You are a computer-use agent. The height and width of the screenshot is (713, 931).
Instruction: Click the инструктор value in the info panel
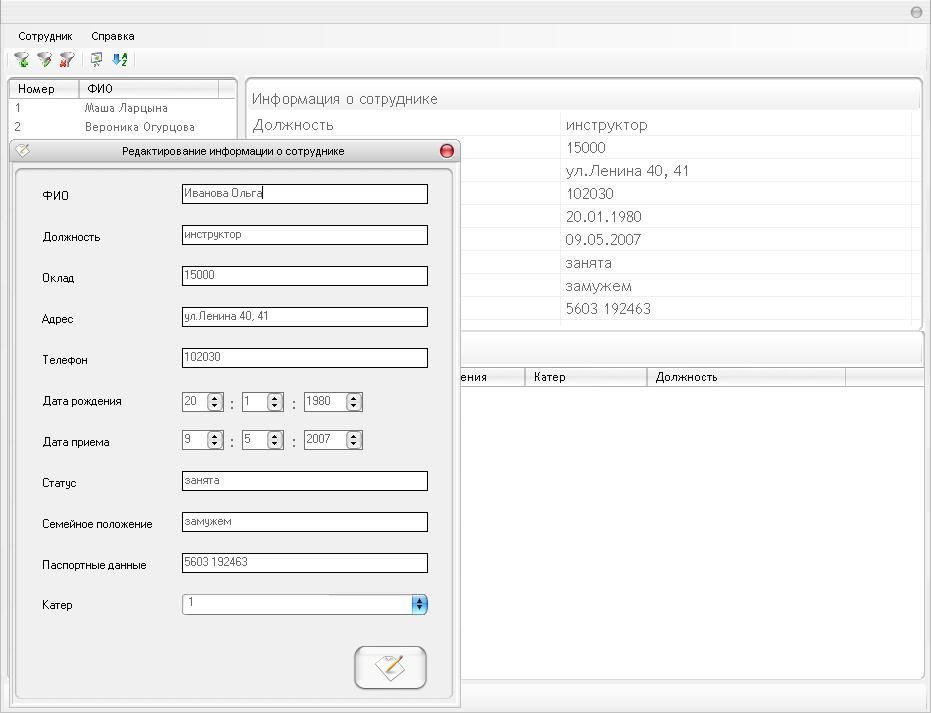[606, 125]
